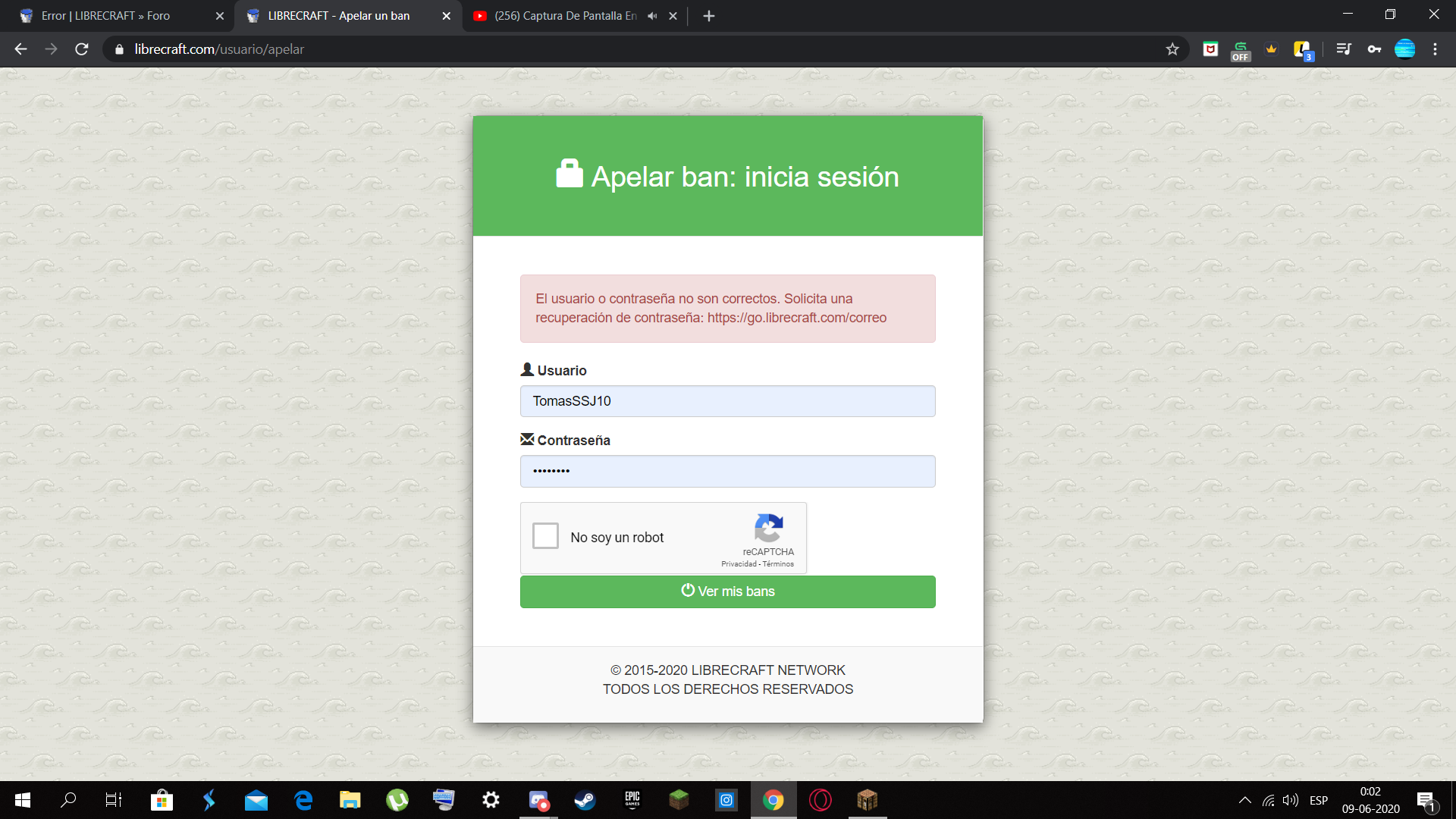This screenshot has height=819, width=1456.
Task: Click the red Pocket-style extension icon
Action: (x=1210, y=49)
